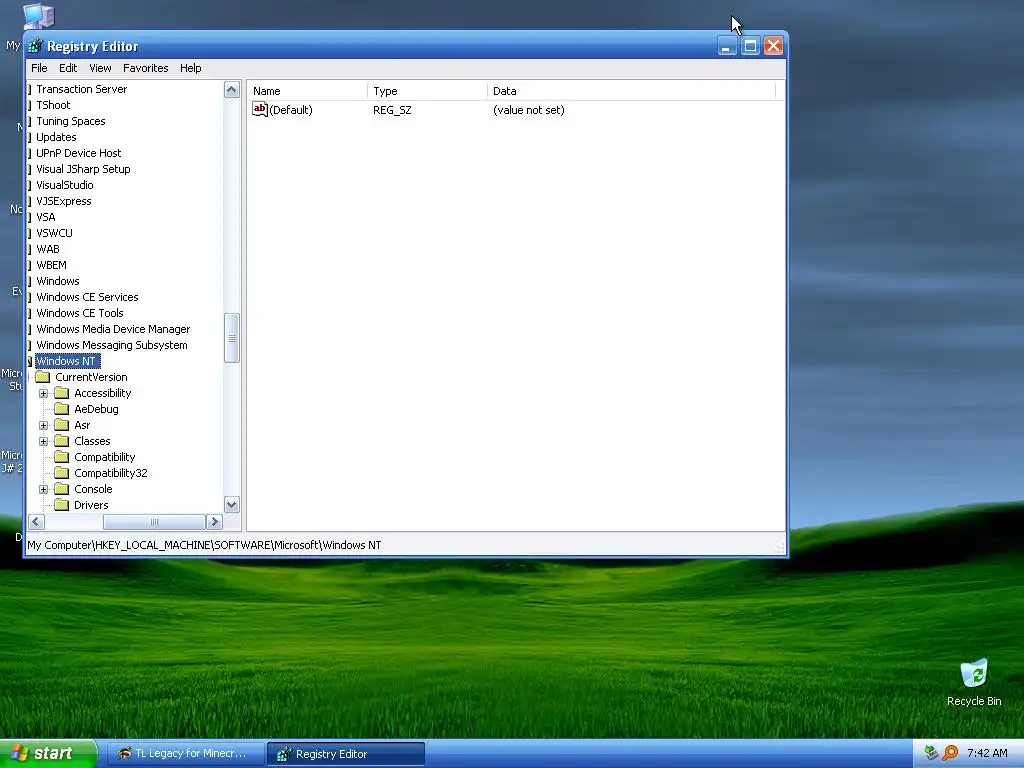The height and width of the screenshot is (768, 1024).
Task: Open Recycle Bin on the desktop
Action: pyautogui.click(x=974, y=682)
